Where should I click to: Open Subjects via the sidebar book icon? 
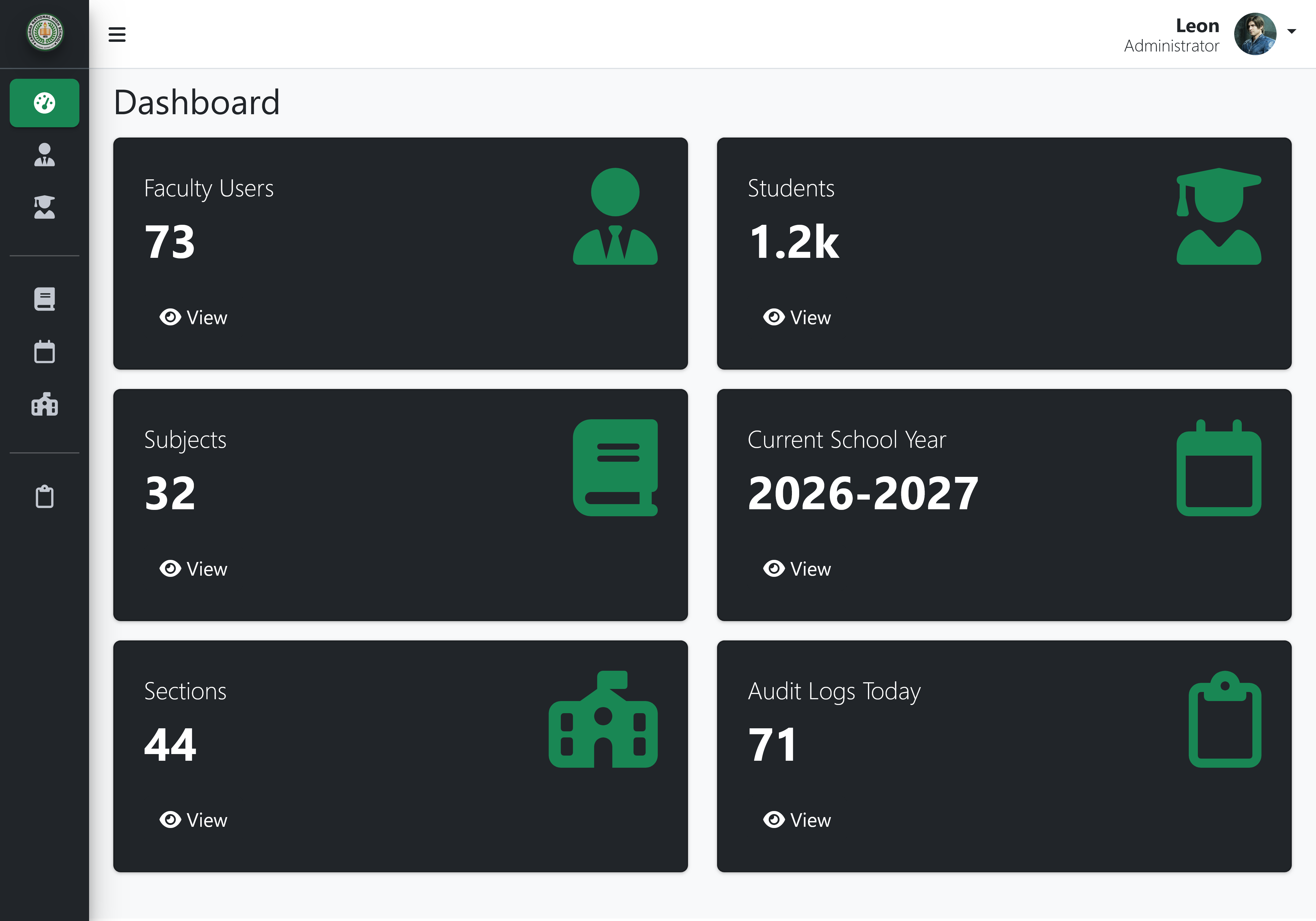pyautogui.click(x=44, y=299)
